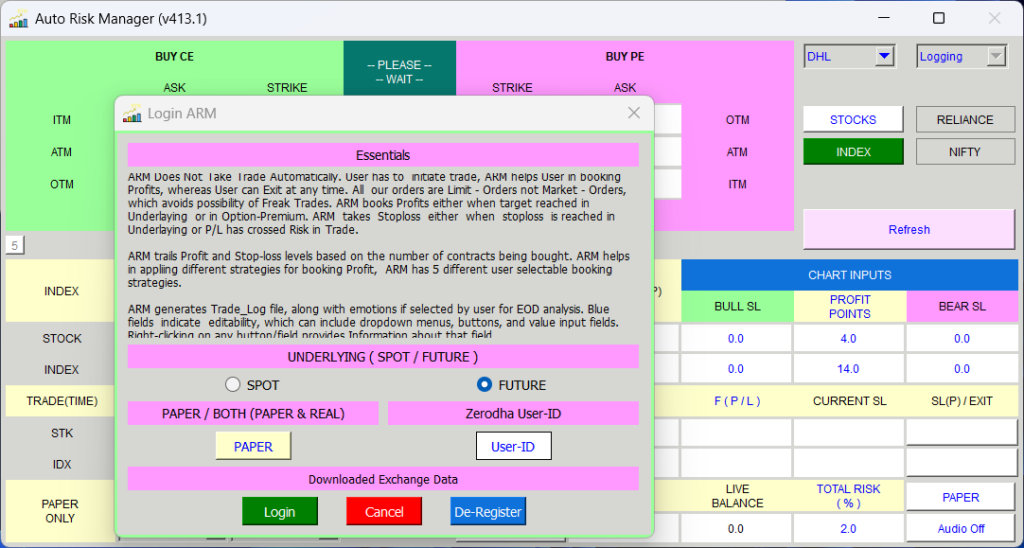Click the IDX row SL(P) / EXIT button
The height and width of the screenshot is (548, 1024).
(x=961, y=462)
